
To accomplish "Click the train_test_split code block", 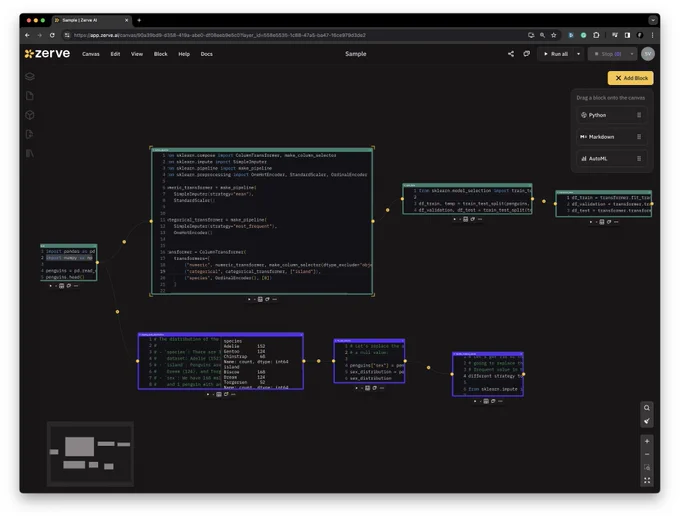I will (467, 199).
